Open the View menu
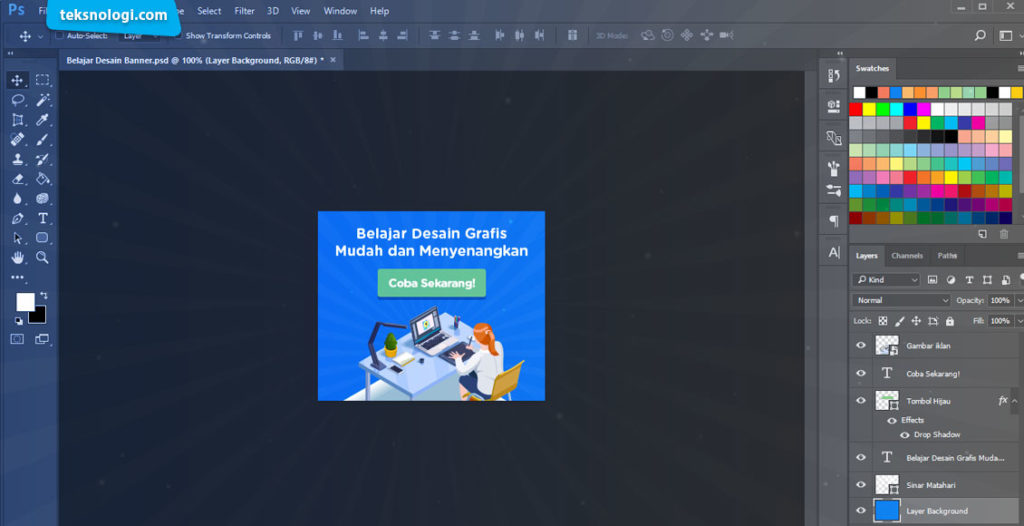The width and height of the screenshot is (1024, 526). tap(300, 11)
